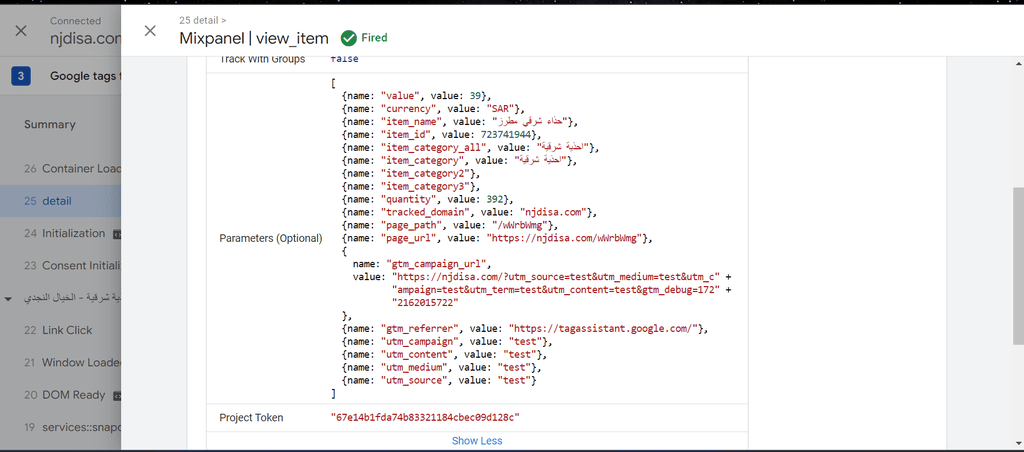Close the Mixpanel view_item tag panel
The width and height of the screenshot is (1024, 452).
150,31
